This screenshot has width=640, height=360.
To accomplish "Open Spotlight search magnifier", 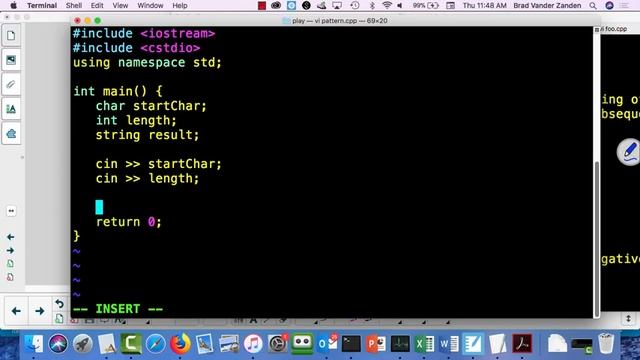I will [x=593, y=5].
